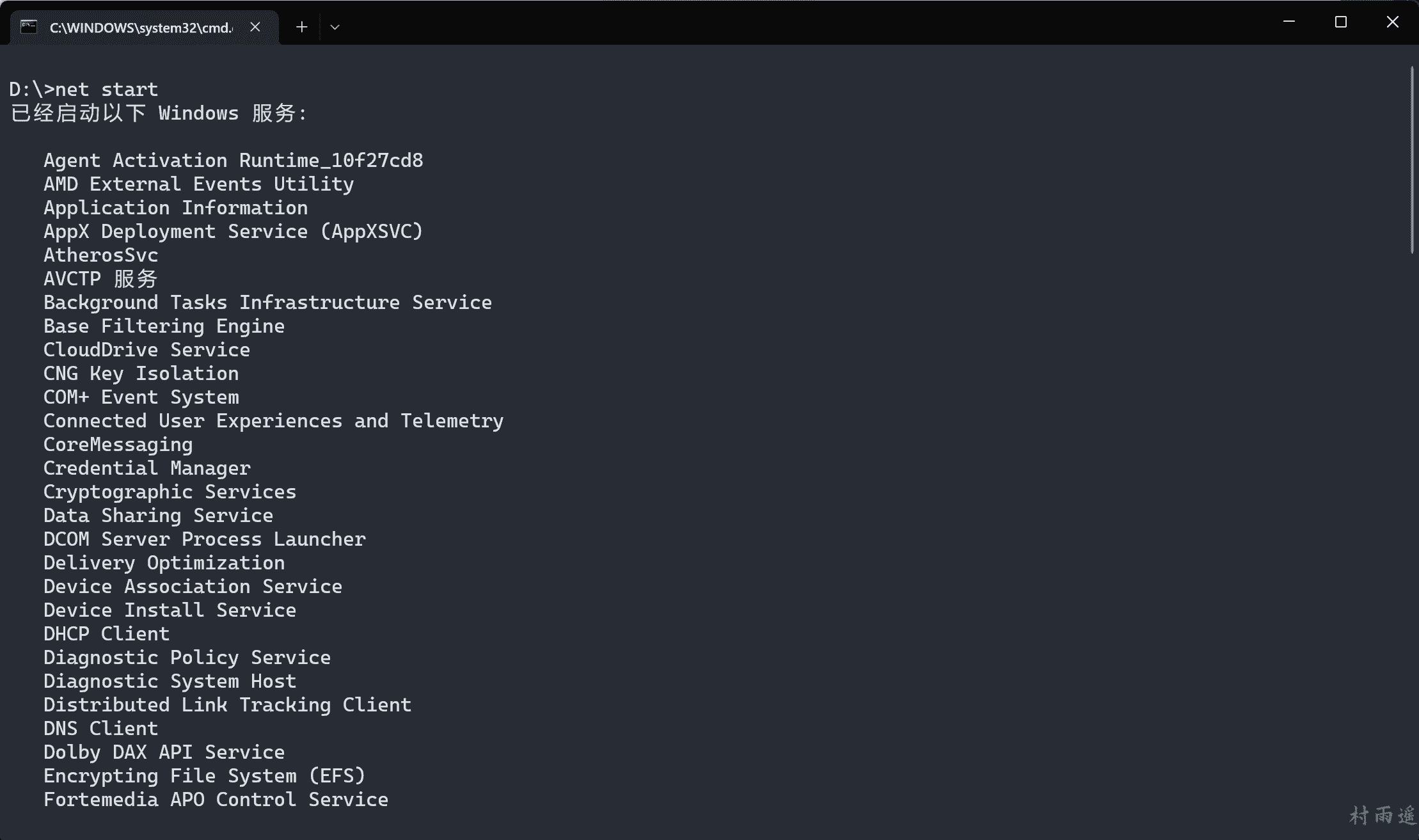The height and width of the screenshot is (840, 1419).
Task: Click the vertical scrollbar thumb
Action: (1412, 160)
